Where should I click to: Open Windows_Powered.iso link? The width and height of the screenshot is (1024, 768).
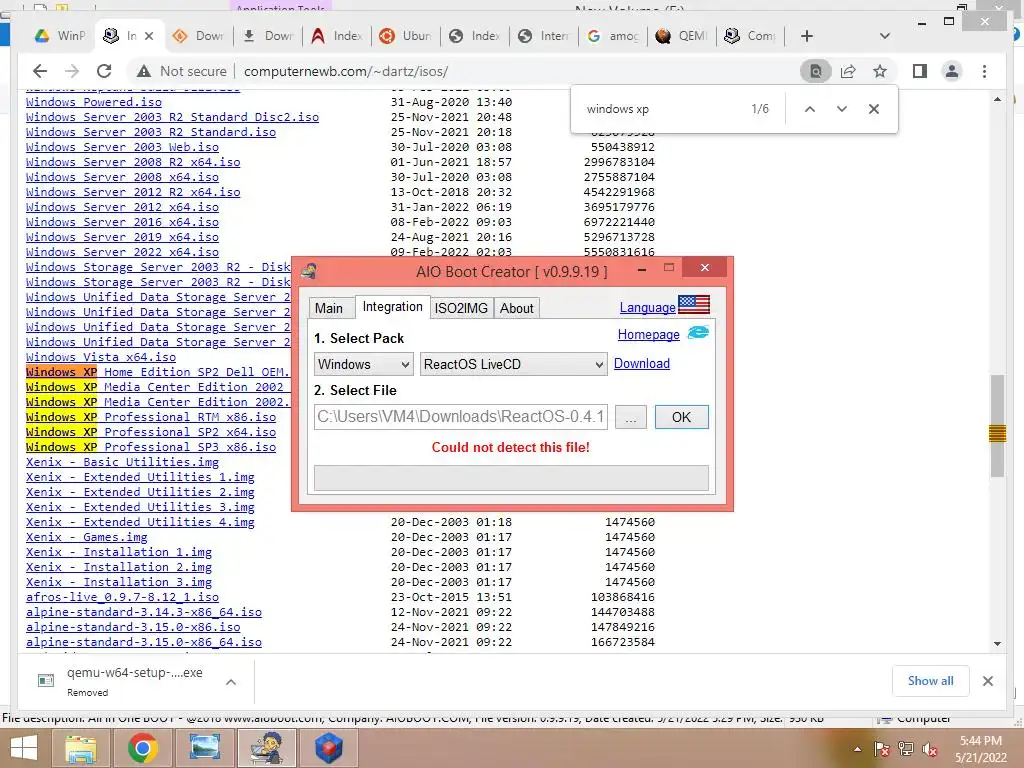[x=93, y=102]
